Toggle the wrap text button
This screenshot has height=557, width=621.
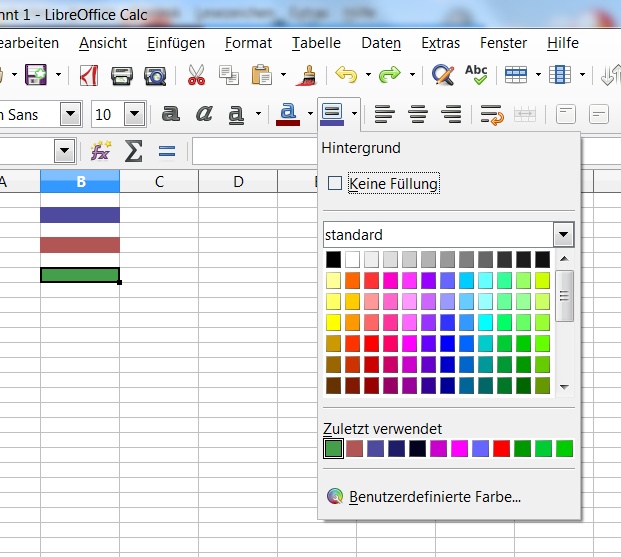tap(490, 113)
